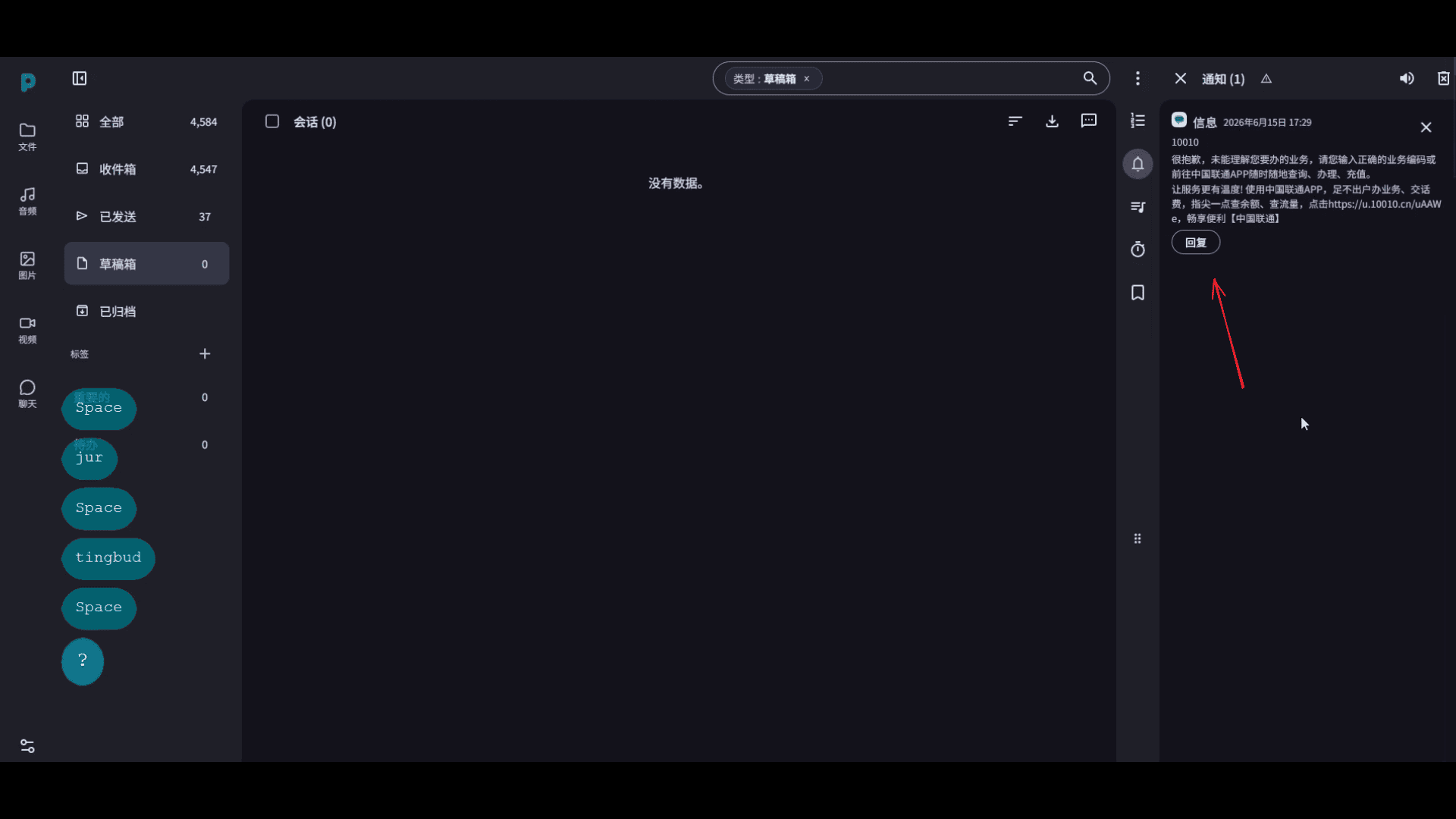Collapse the sidebar panel toggle icon
The height and width of the screenshot is (819, 1456).
(x=80, y=78)
